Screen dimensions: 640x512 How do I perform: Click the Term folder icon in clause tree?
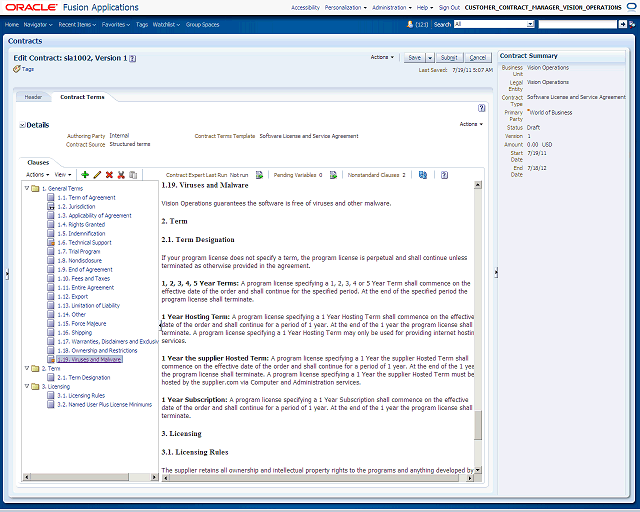pos(35,368)
